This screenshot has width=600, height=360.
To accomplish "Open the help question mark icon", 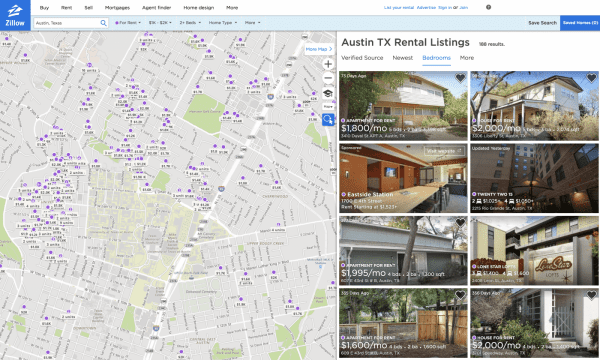I will pos(489,7).
